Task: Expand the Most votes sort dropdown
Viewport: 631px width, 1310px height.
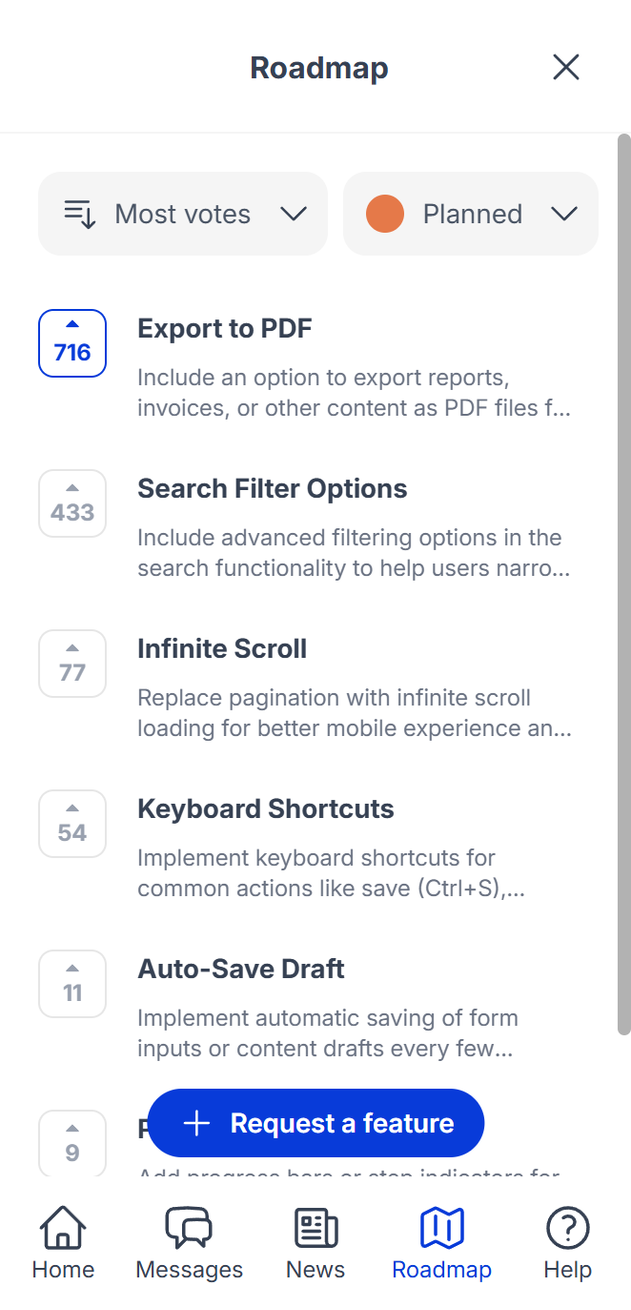Action: 183,214
